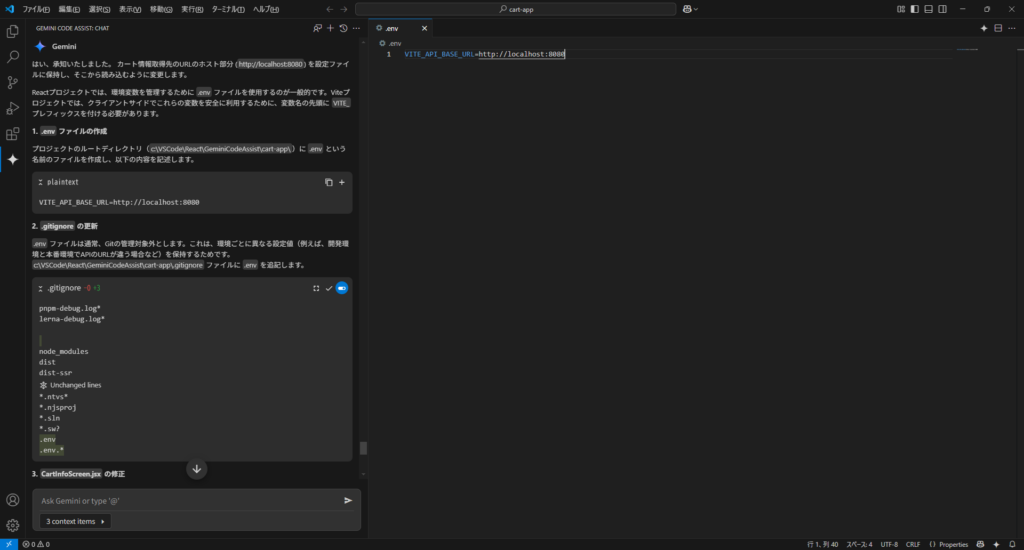Screen dimensions: 1024x550
Task: Open the Explorer view in activity bar
Action: 12,31
